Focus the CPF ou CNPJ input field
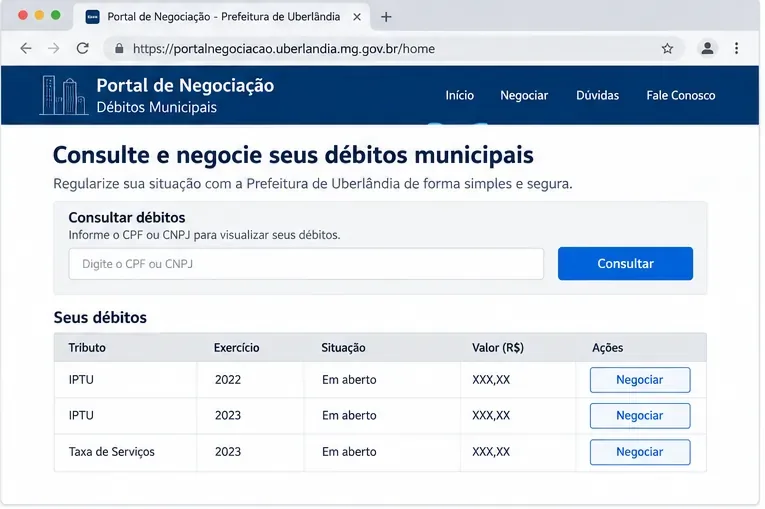The height and width of the screenshot is (509, 765). click(x=306, y=264)
